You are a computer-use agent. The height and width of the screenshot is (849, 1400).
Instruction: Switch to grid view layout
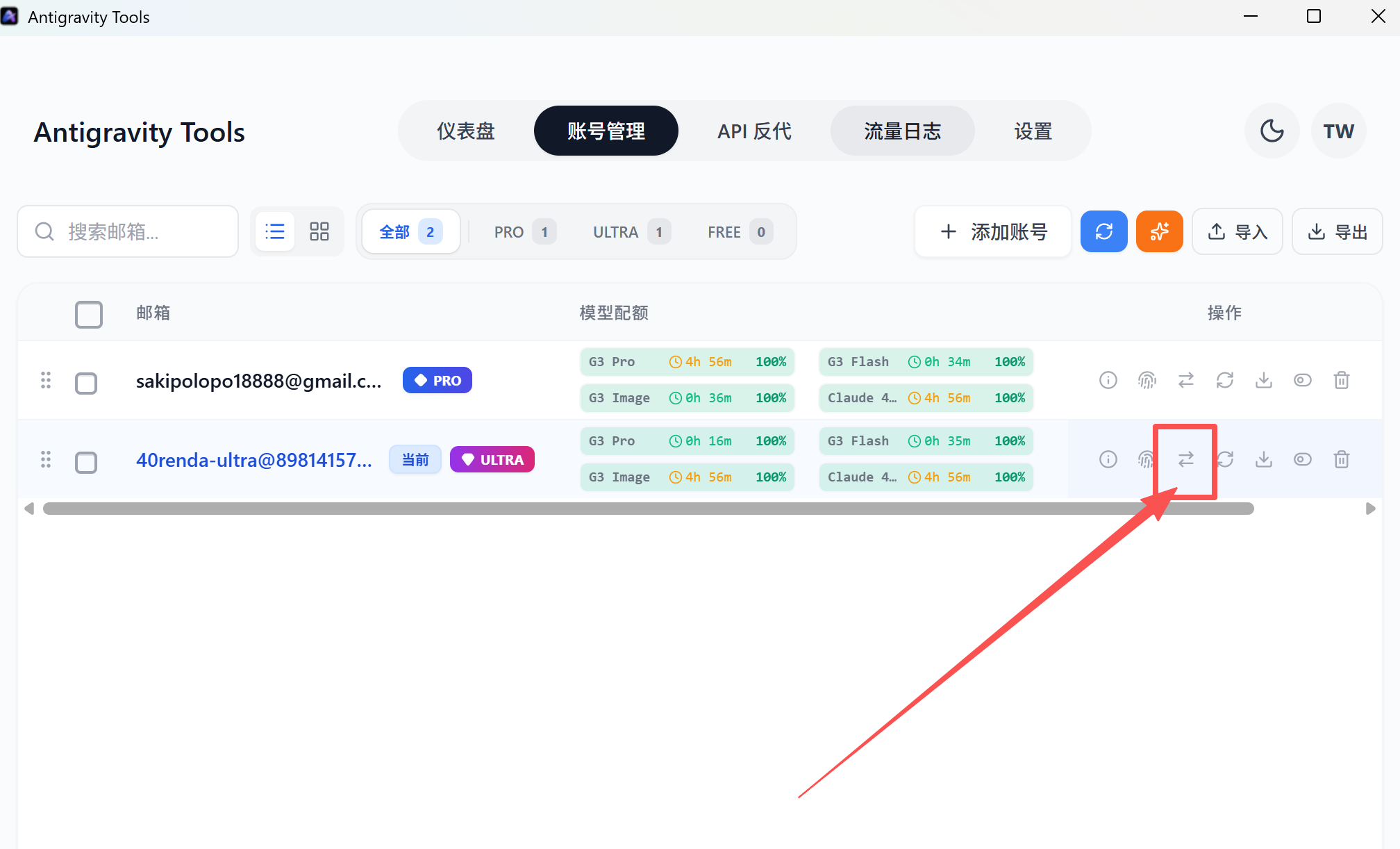pyautogui.click(x=319, y=231)
